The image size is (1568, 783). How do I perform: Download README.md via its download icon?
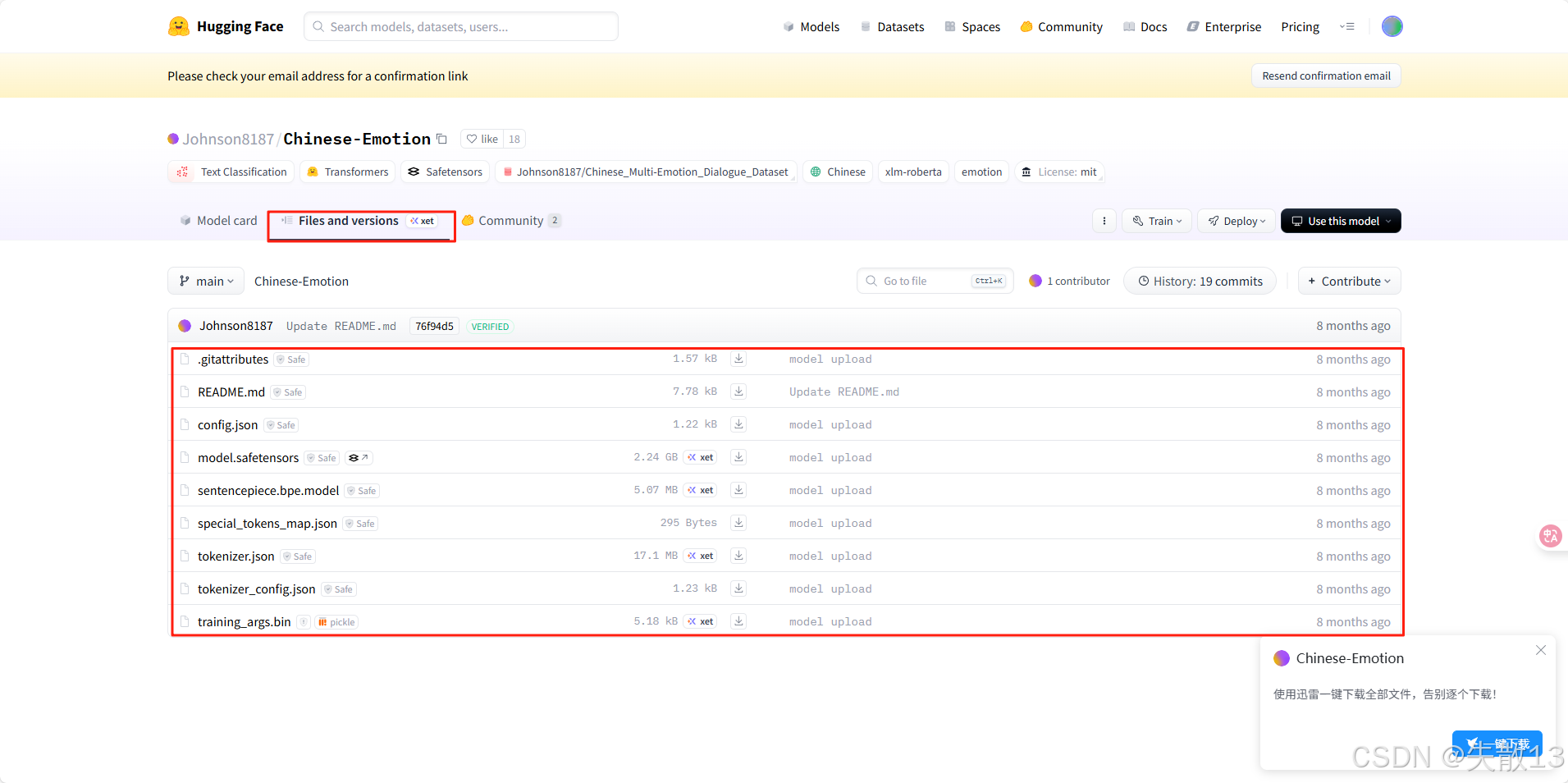(x=738, y=391)
